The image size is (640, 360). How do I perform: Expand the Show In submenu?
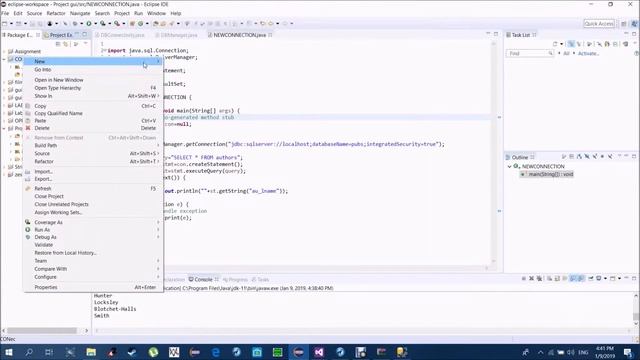click(93, 96)
